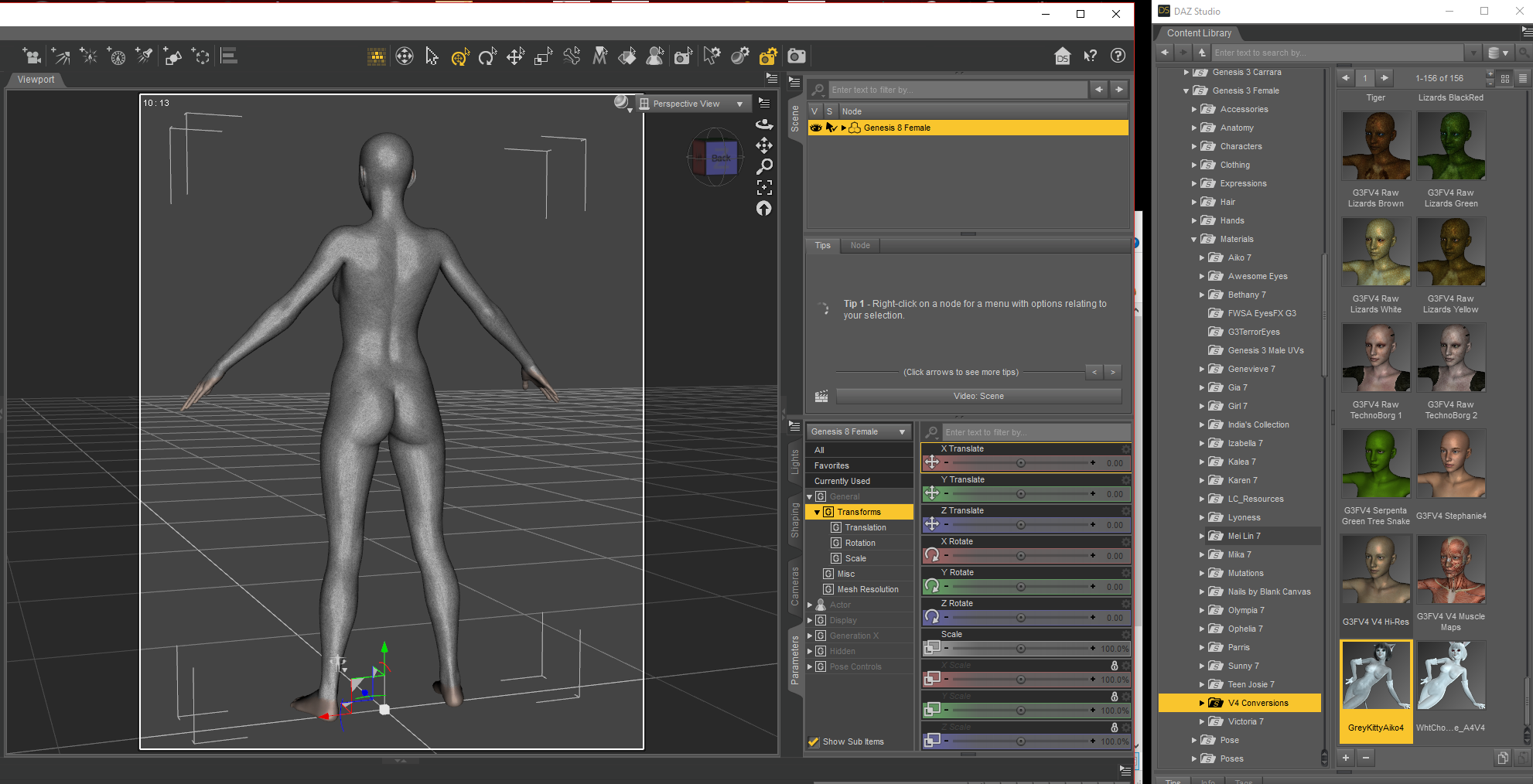Click the view cube in viewport
Screen dimensions: 1533x784
pyautogui.click(x=716, y=157)
